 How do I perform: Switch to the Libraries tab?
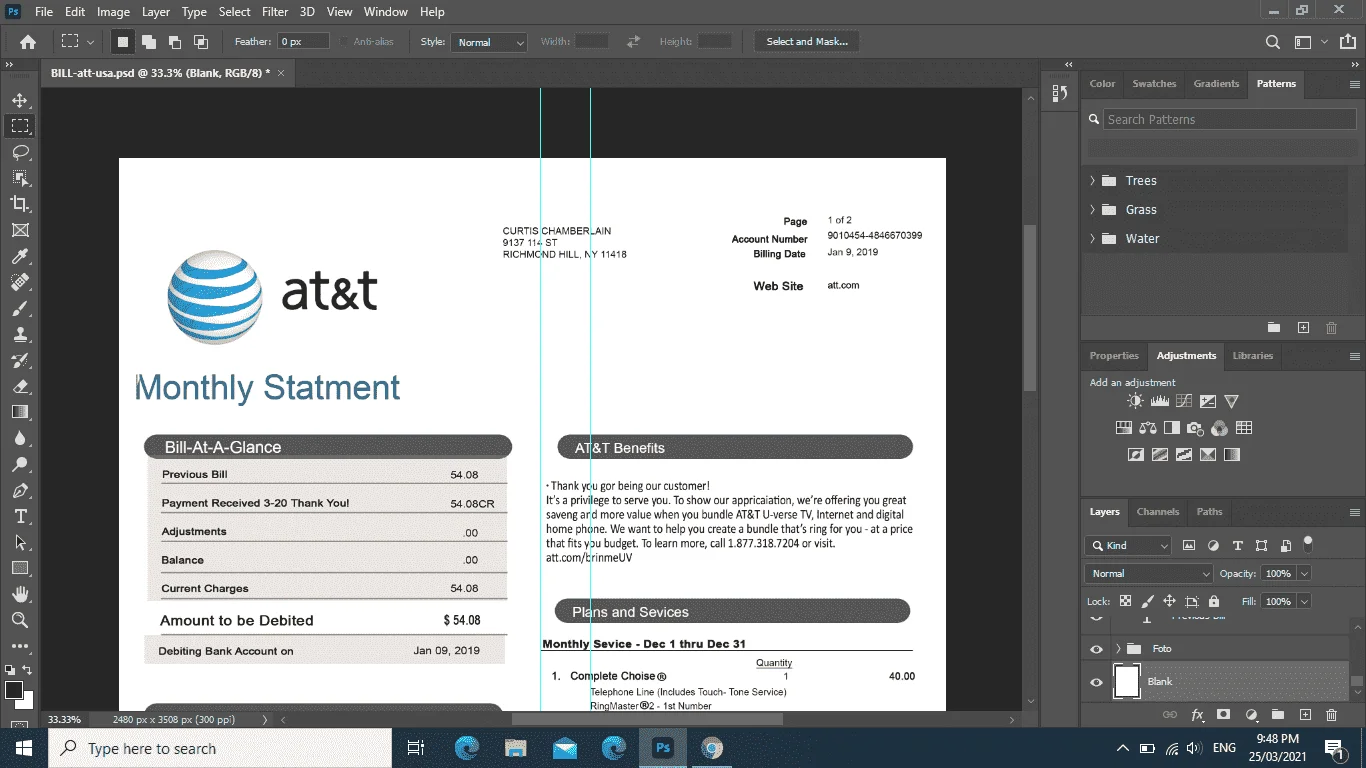coord(1253,356)
